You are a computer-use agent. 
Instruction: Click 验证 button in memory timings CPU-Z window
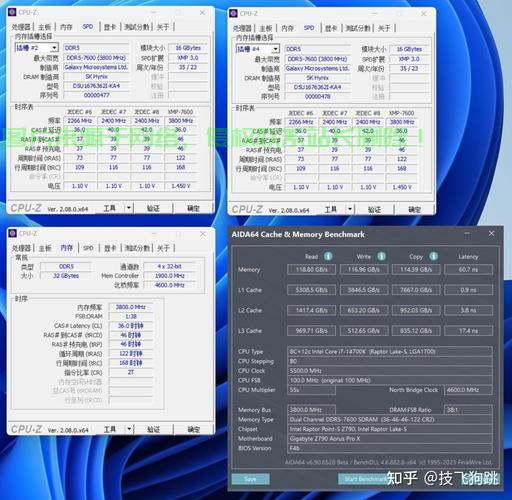pyautogui.click(x=153, y=429)
